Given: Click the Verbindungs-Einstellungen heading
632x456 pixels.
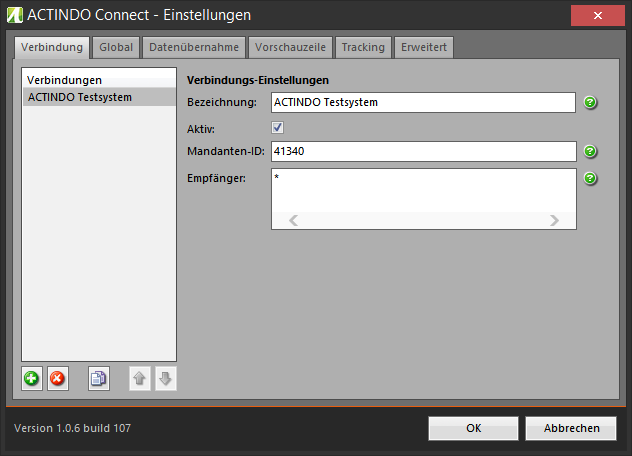Looking at the screenshot, I should click(258, 80).
